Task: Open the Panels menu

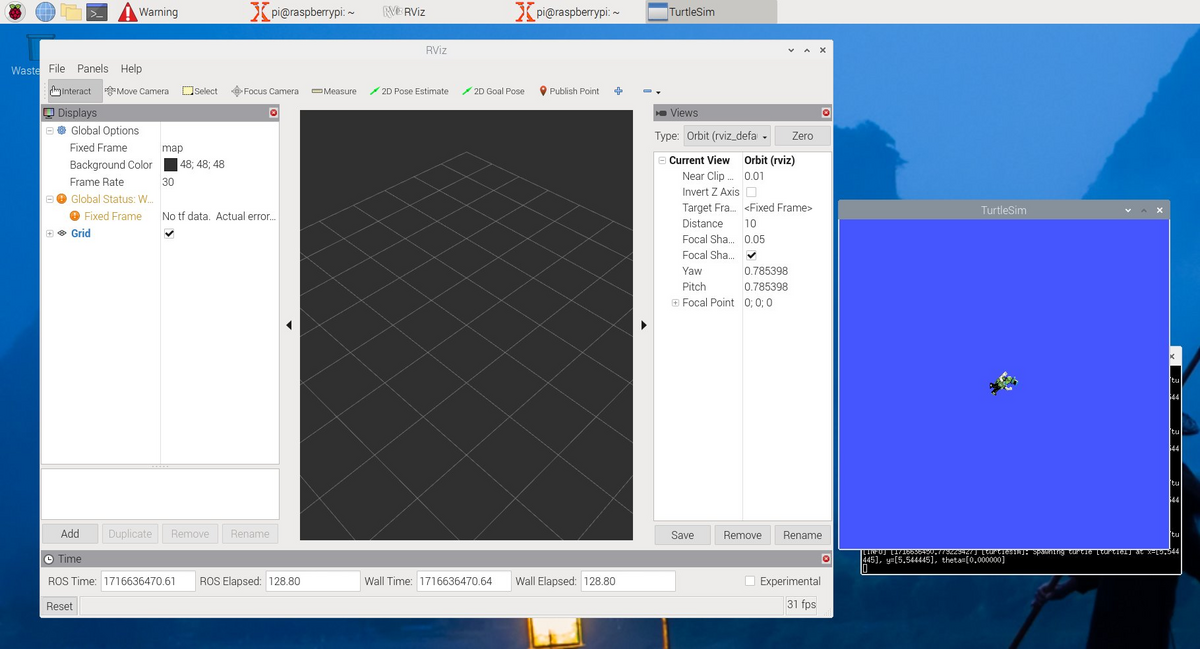Action: [93, 69]
